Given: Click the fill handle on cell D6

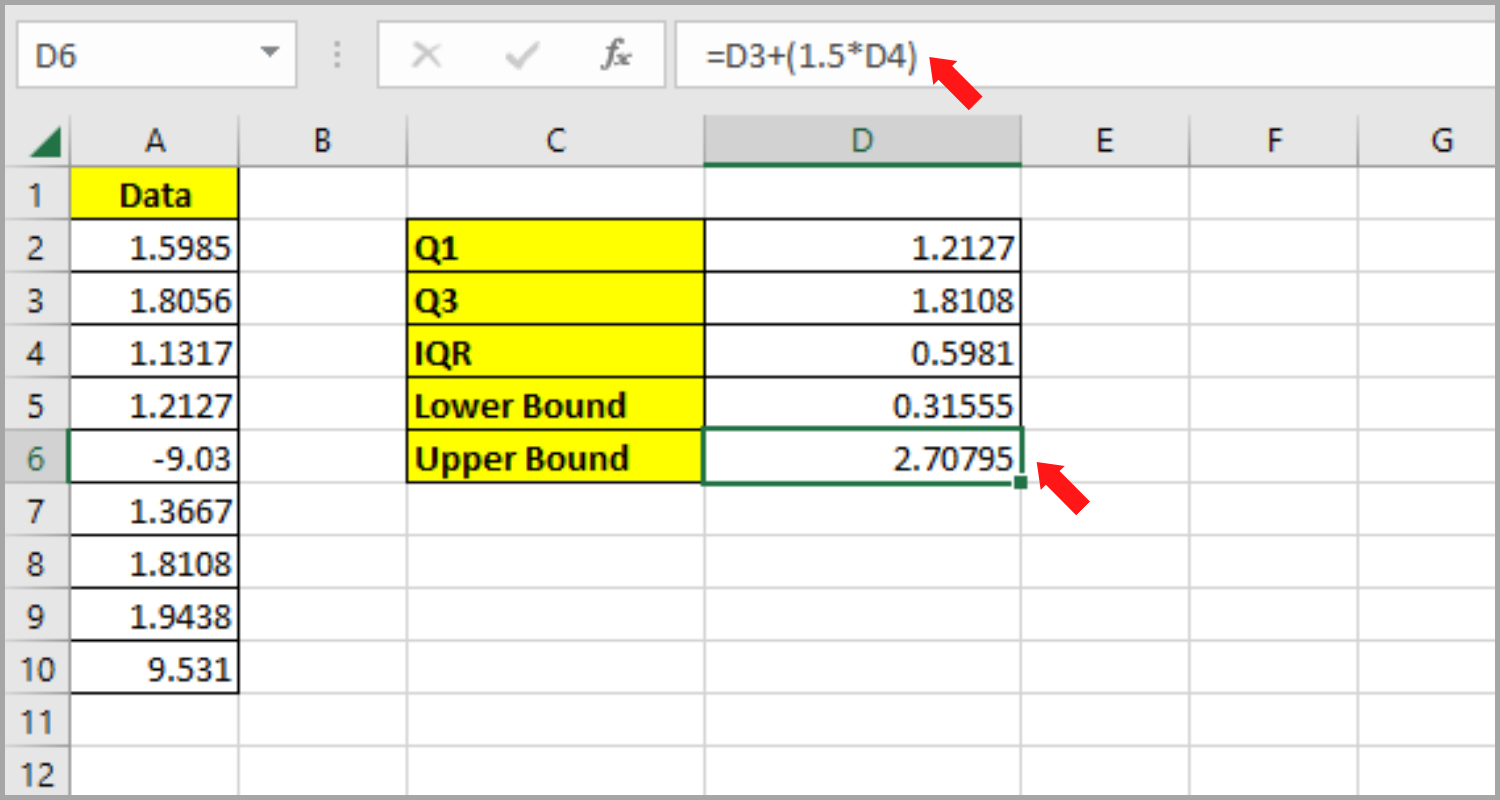Looking at the screenshot, I should (1019, 482).
